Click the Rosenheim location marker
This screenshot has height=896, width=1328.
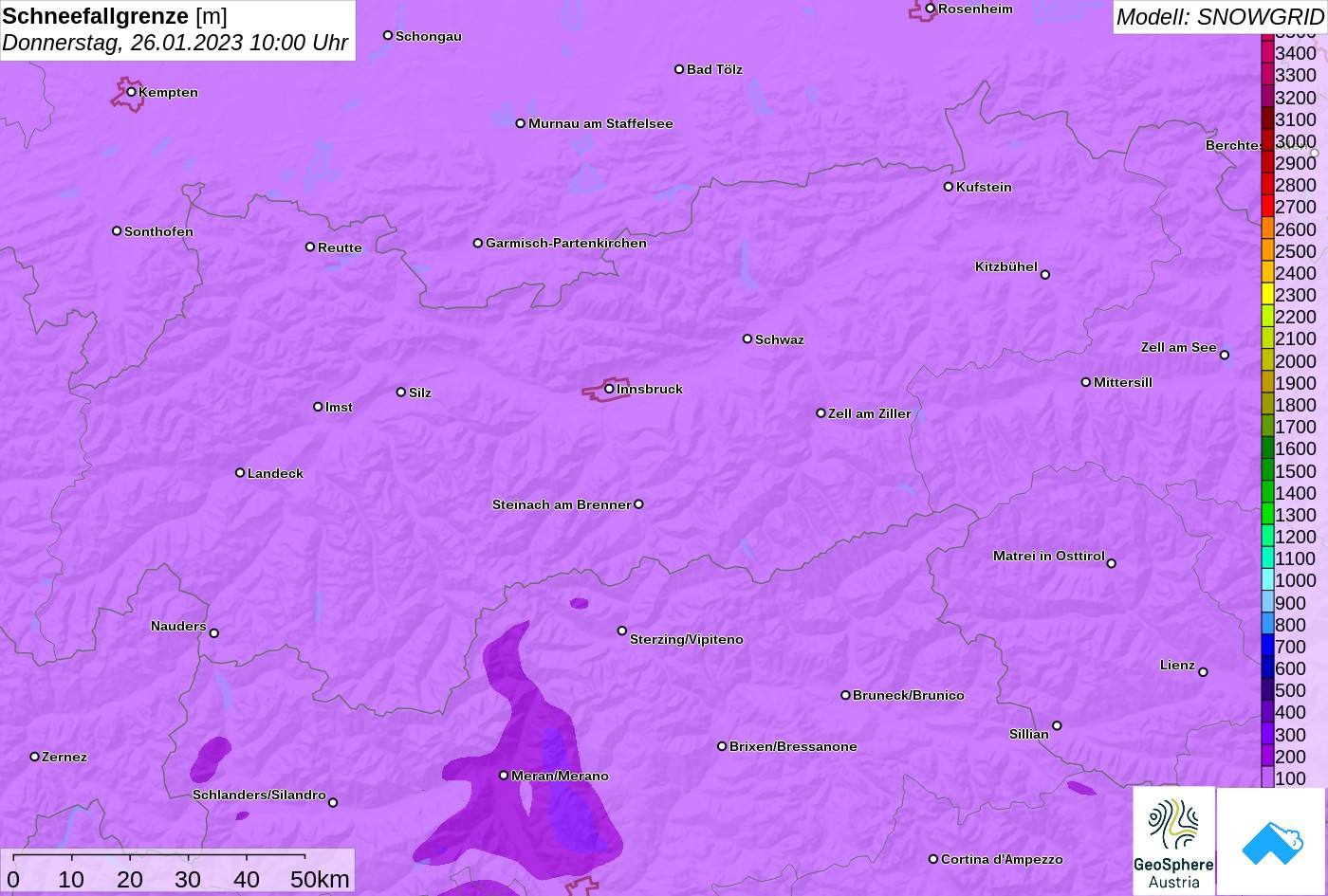[931, 9]
